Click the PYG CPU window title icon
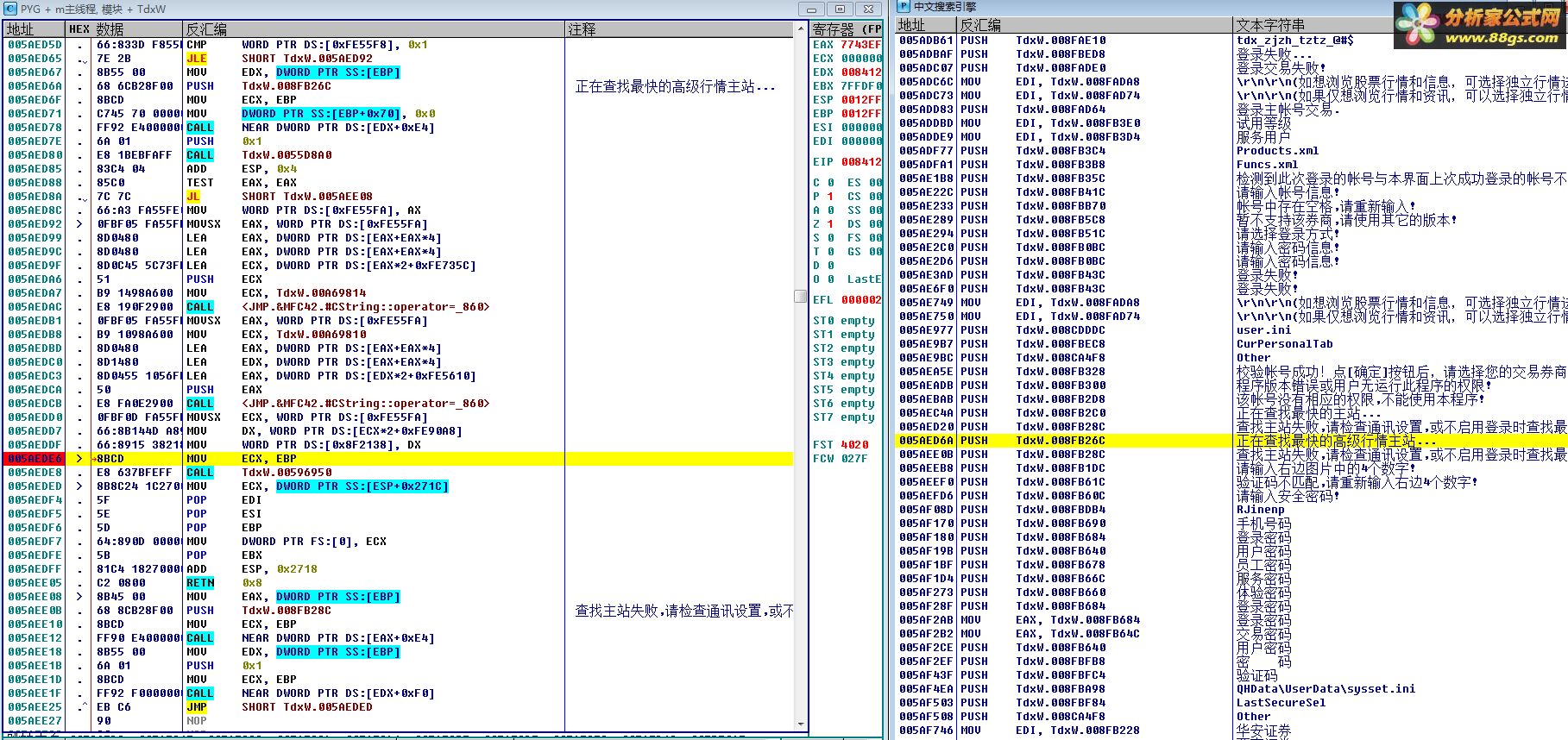Viewport: 1568px width, 740px height. click(x=9, y=9)
